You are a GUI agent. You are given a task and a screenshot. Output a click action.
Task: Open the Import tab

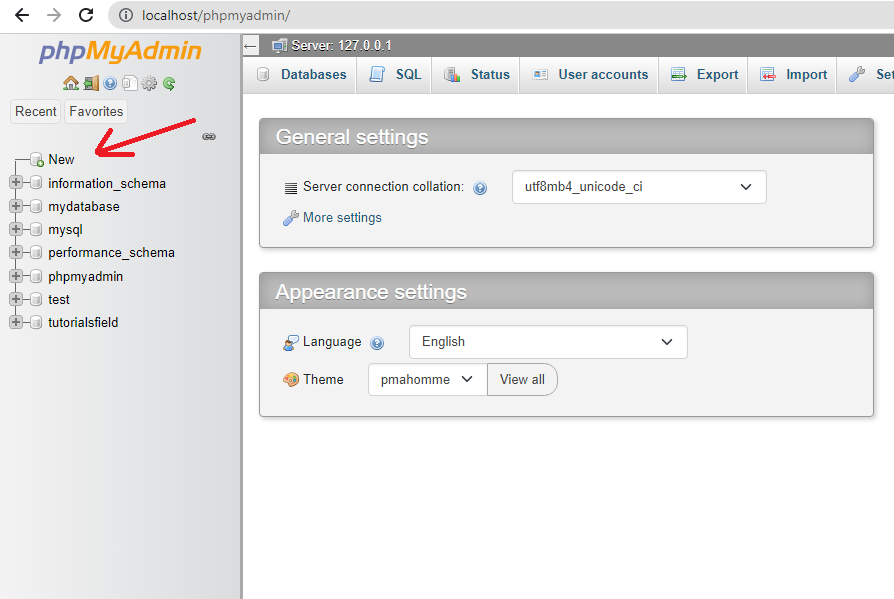tap(793, 75)
